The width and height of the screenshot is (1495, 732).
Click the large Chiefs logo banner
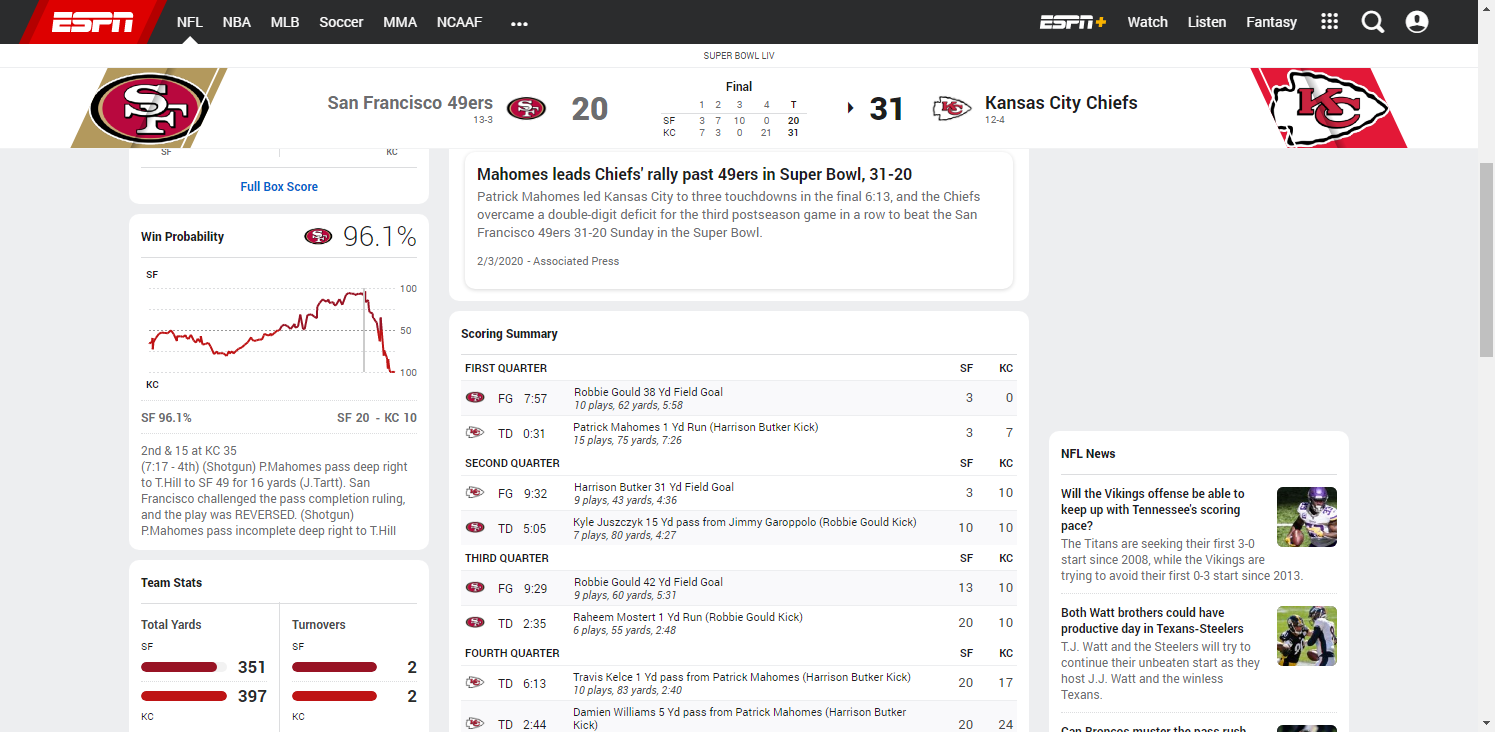click(1328, 108)
